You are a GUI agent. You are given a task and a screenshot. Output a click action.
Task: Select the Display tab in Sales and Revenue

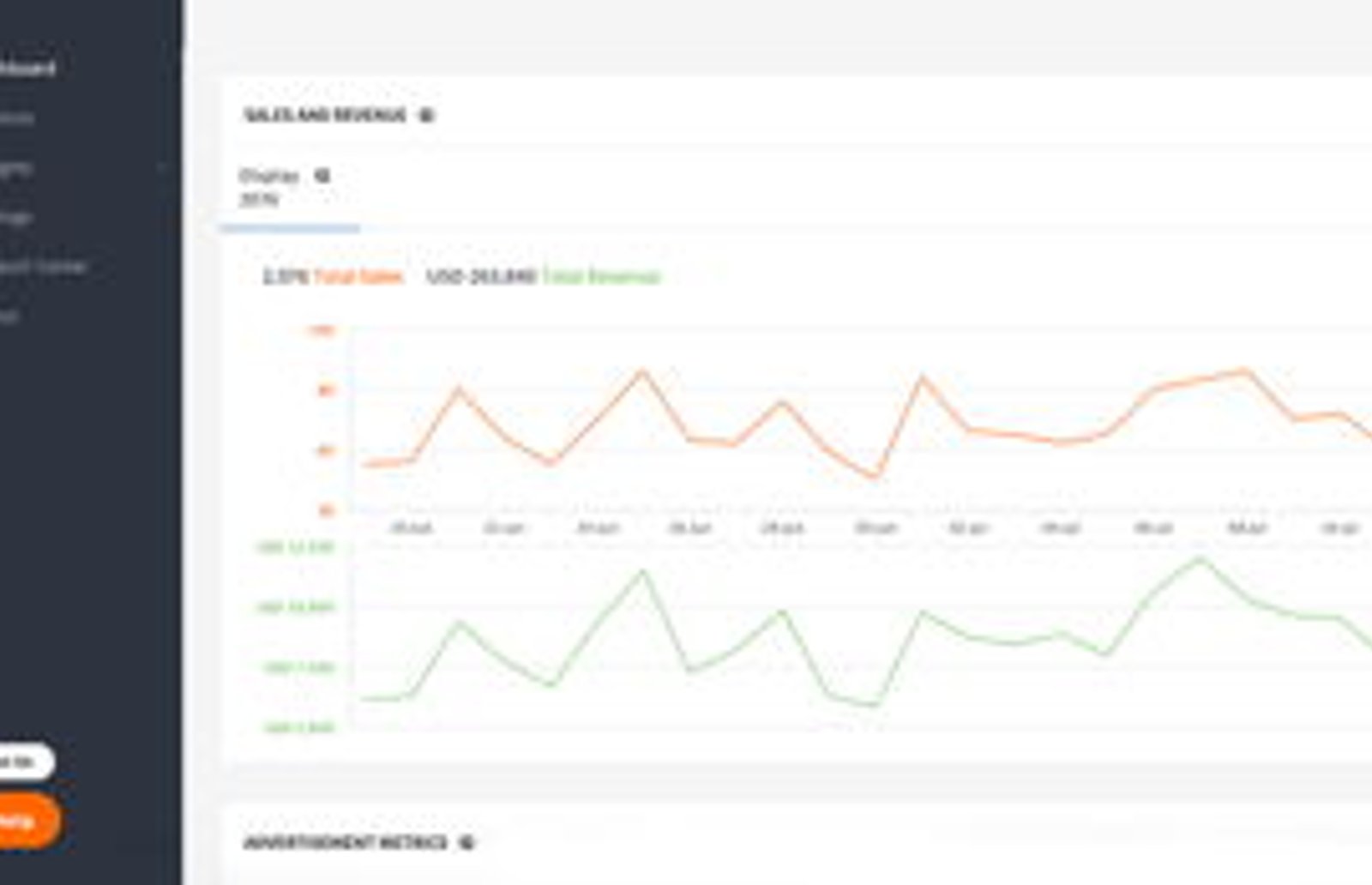click(x=289, y=188)
